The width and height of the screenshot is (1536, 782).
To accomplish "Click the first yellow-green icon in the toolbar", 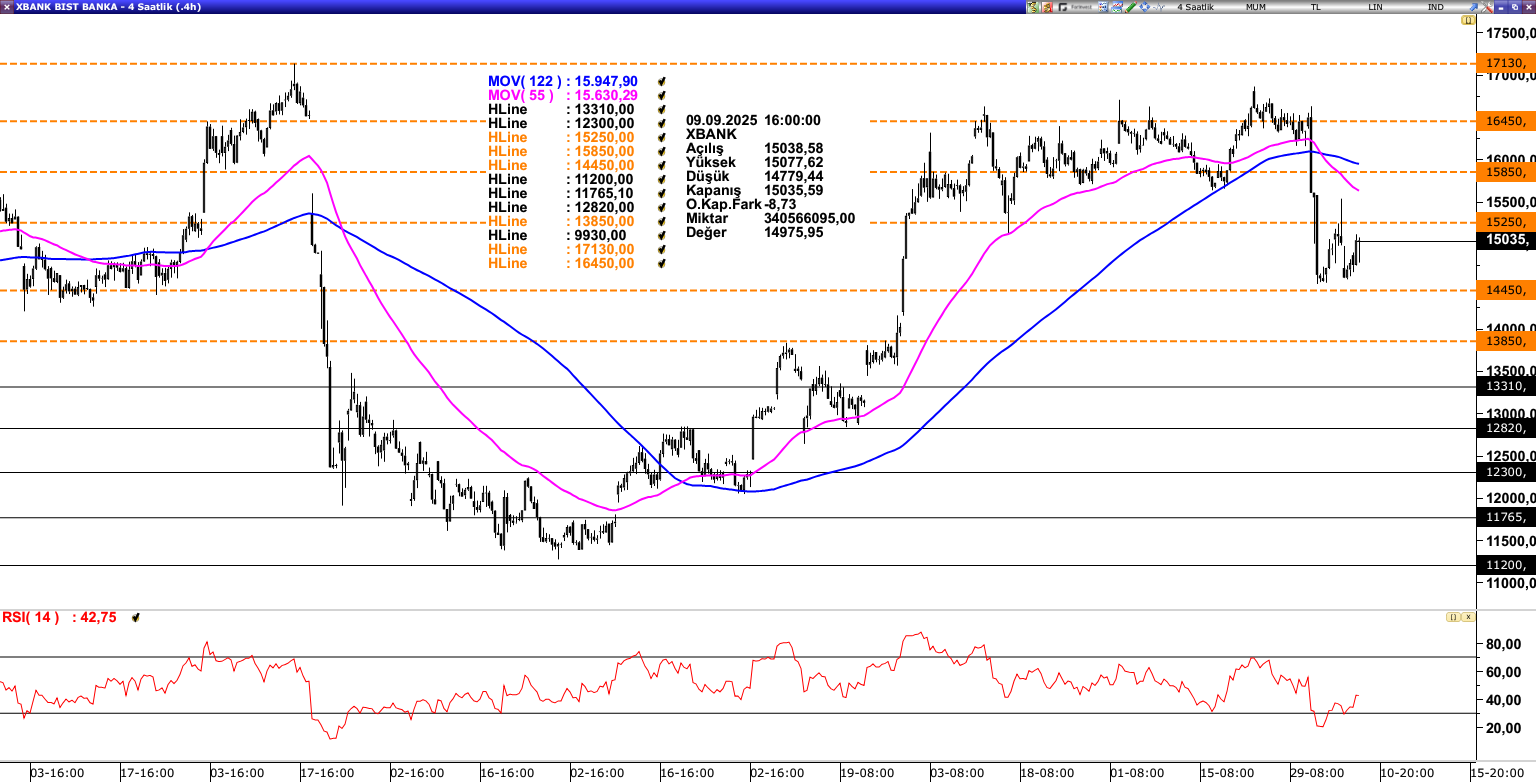I will (1033, 7).
